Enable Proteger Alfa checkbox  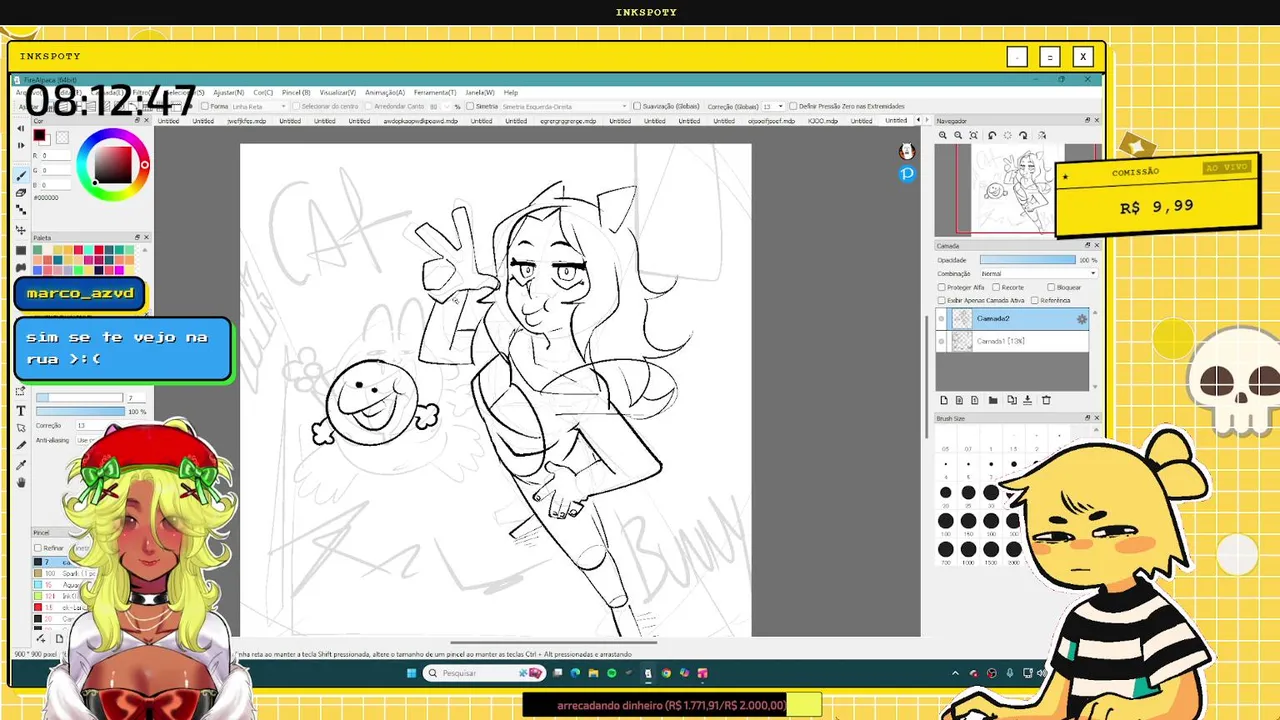point(942,287)
